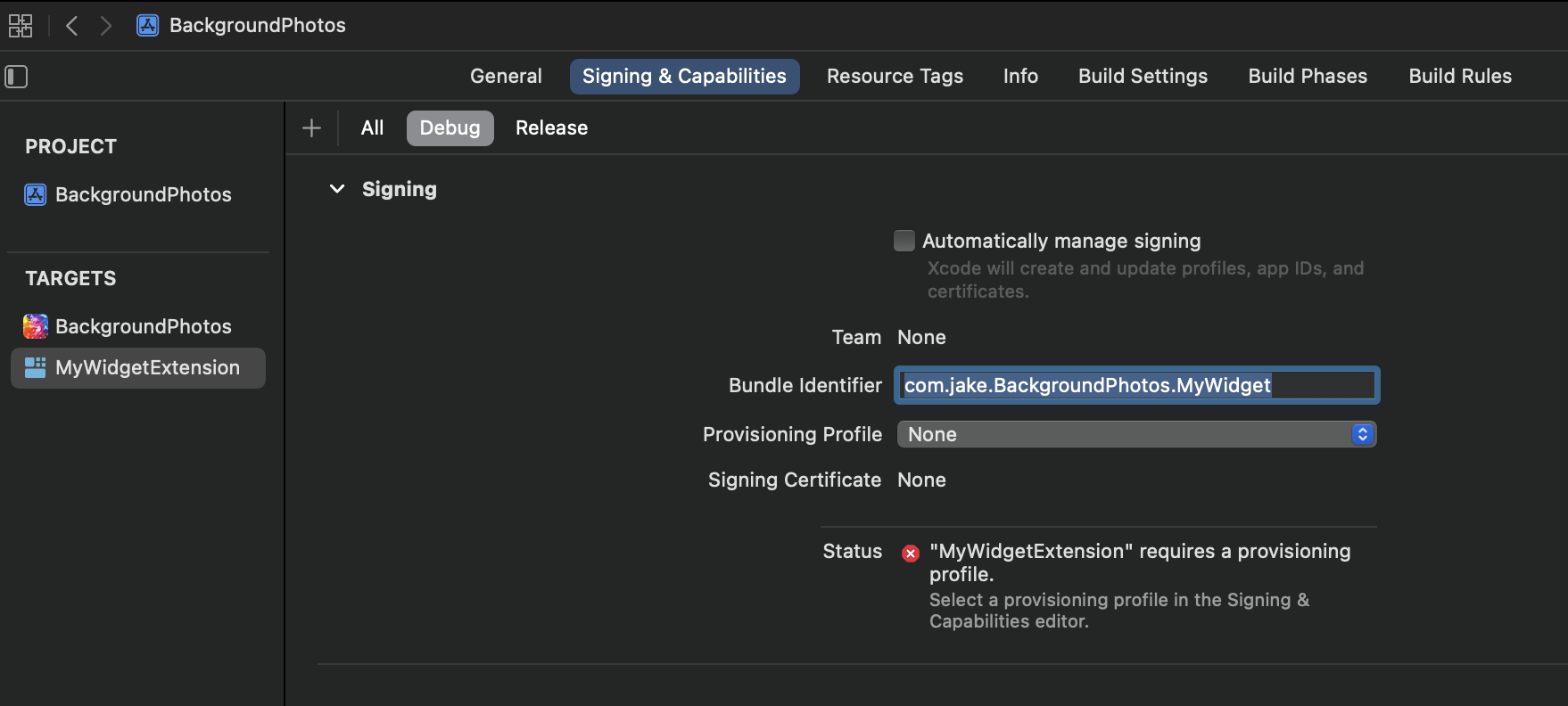
Task: Switch to the Build Settings tab
Action: 1143,77
